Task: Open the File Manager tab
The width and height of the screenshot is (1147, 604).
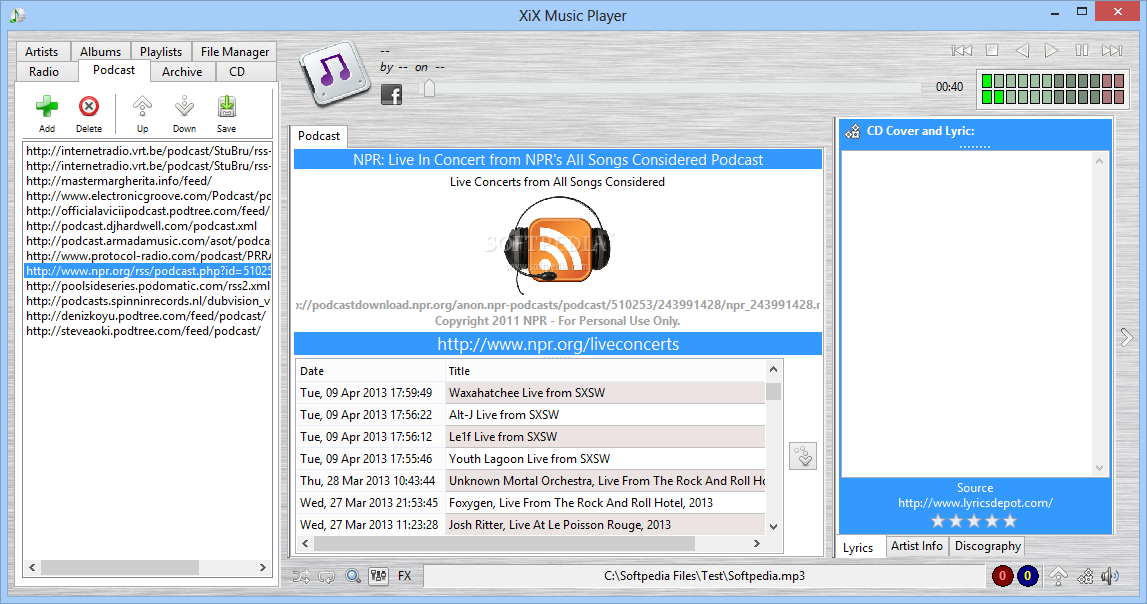Action: (x=235, y=51)
